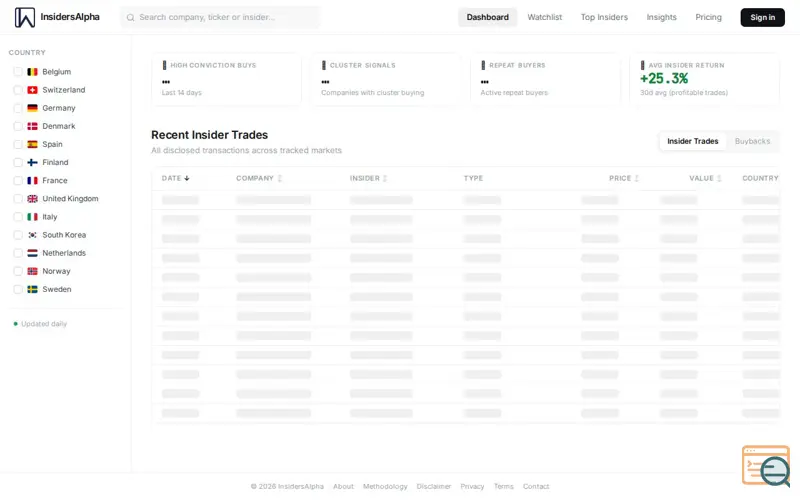Open the Methodology footer link

click(x=385, y=486)
